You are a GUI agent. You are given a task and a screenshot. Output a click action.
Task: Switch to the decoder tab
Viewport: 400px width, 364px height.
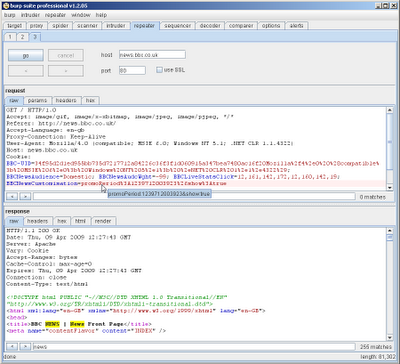[x=210, y=26]
